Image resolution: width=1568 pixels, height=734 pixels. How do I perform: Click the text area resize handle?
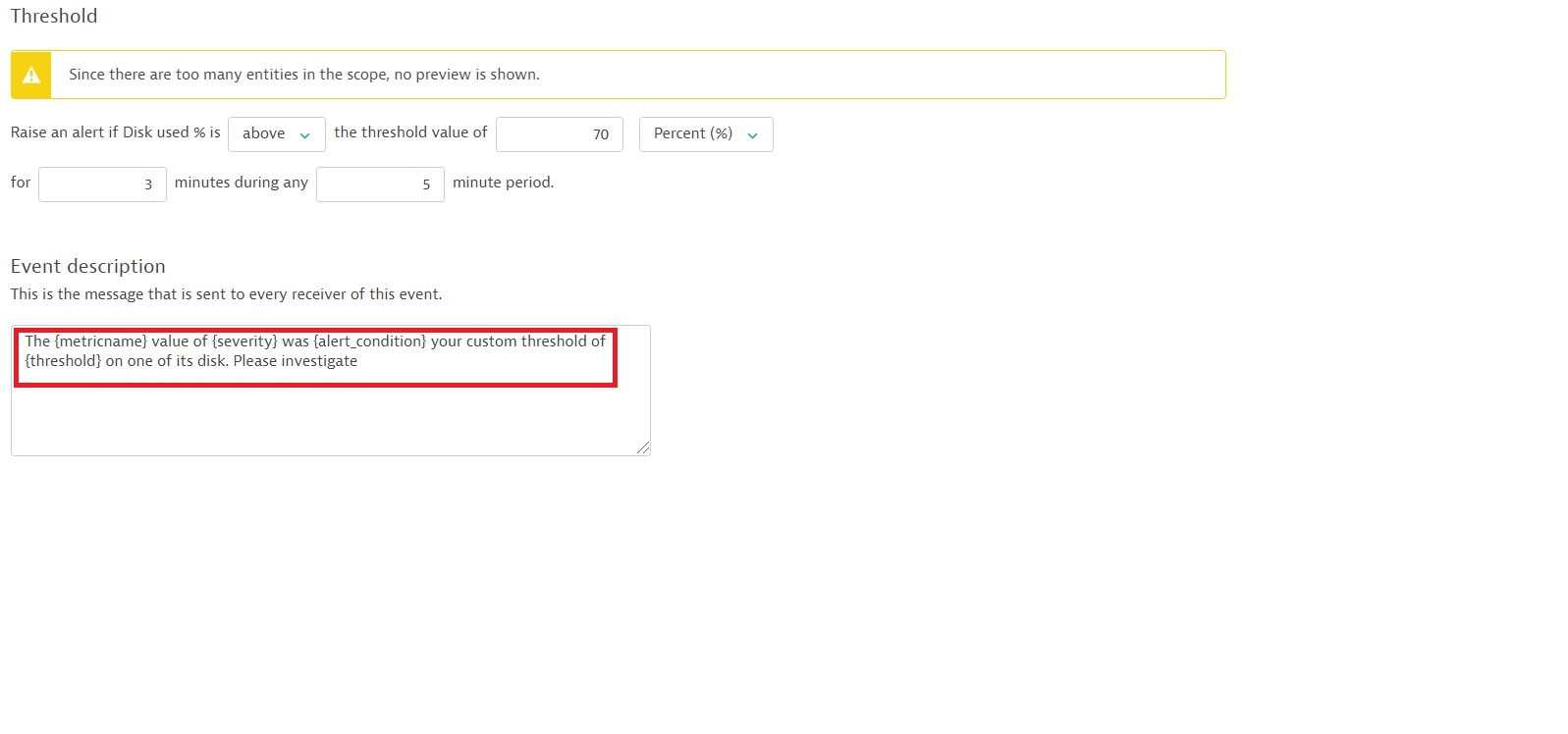click(x=643, y=448)
